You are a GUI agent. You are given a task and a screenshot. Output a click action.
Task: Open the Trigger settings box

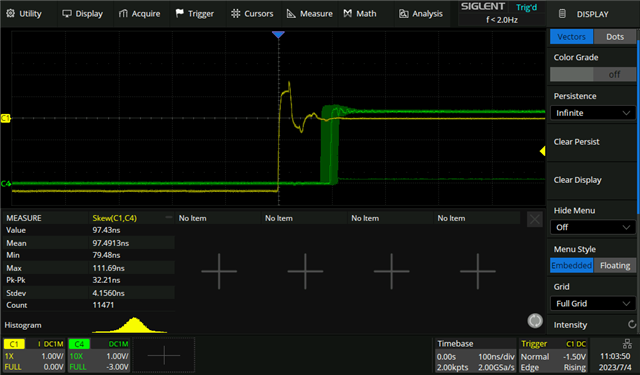tap(553, 355)
